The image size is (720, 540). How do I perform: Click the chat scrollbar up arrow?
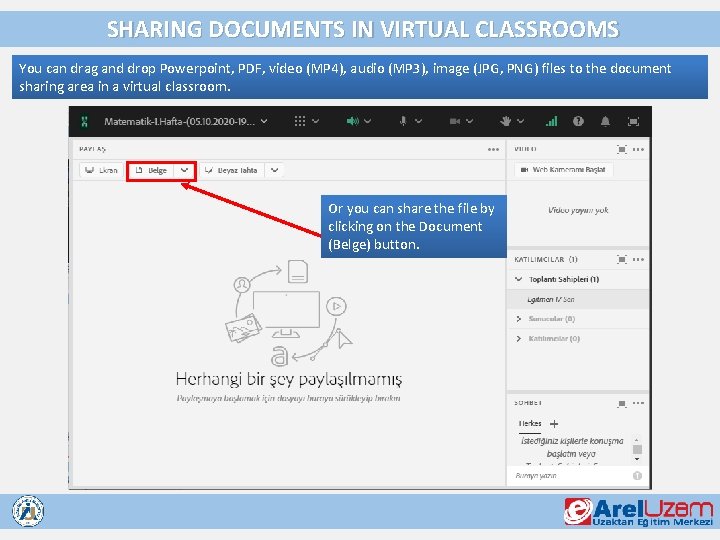[637, 440]
